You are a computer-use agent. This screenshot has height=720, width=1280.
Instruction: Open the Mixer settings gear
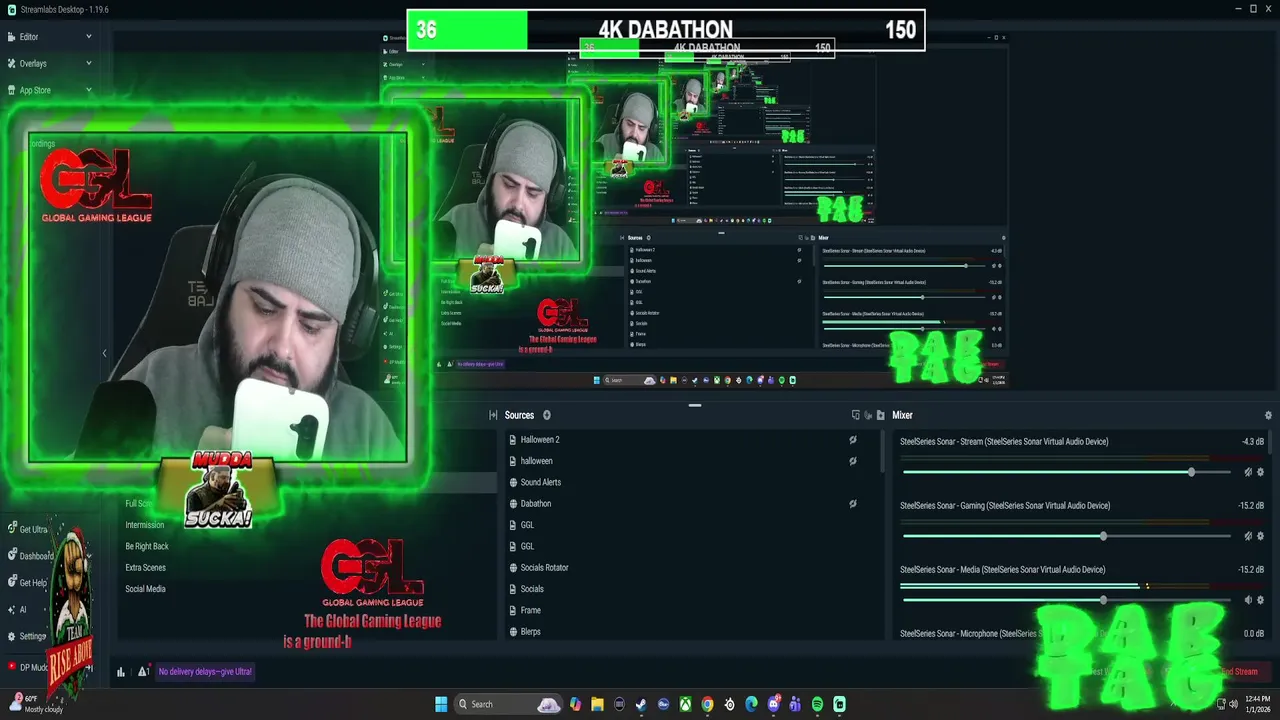[x=1268, y=415]
